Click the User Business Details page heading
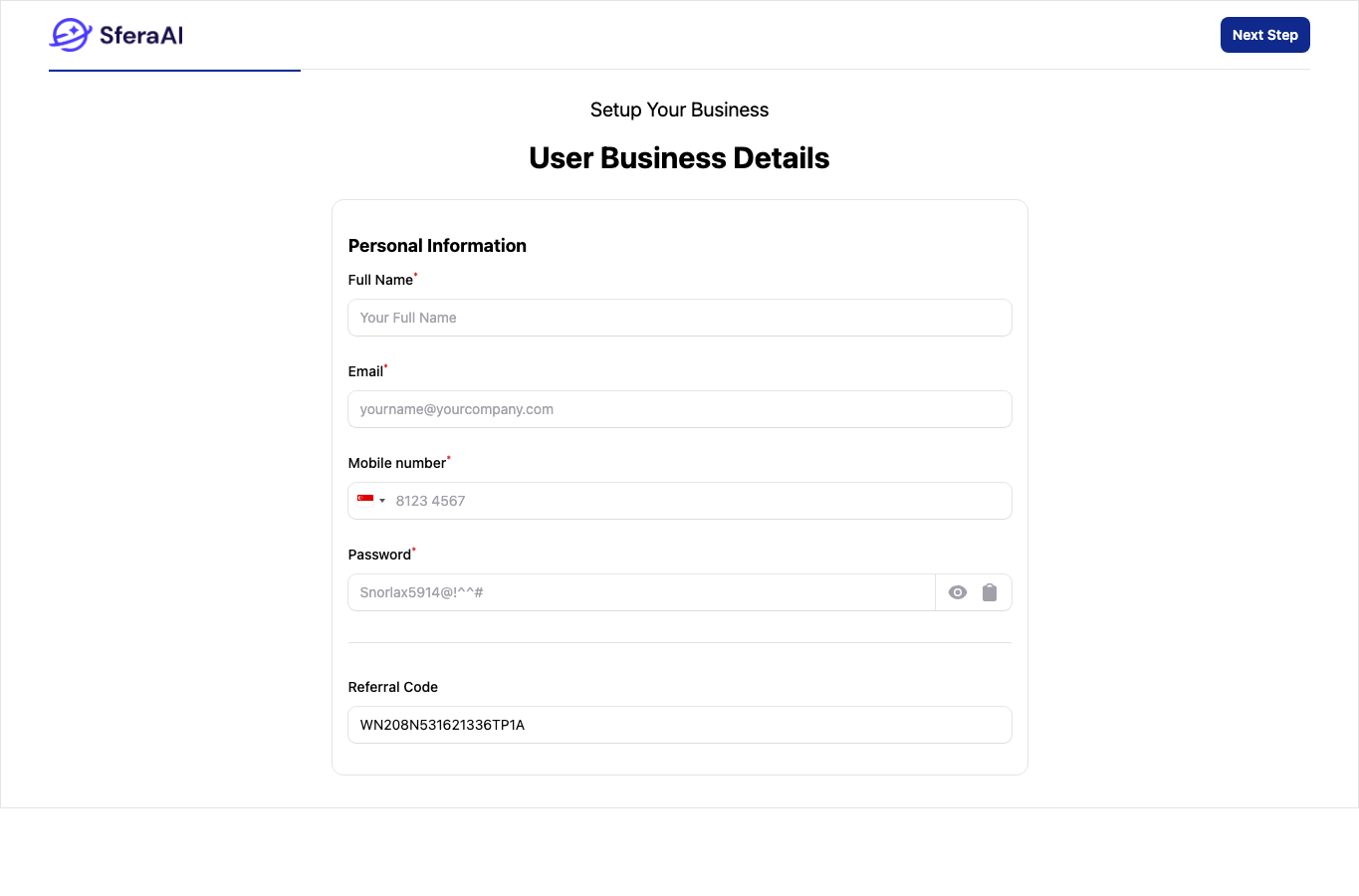Screen dimensions: 1359x896 click(x=679, y=158)
